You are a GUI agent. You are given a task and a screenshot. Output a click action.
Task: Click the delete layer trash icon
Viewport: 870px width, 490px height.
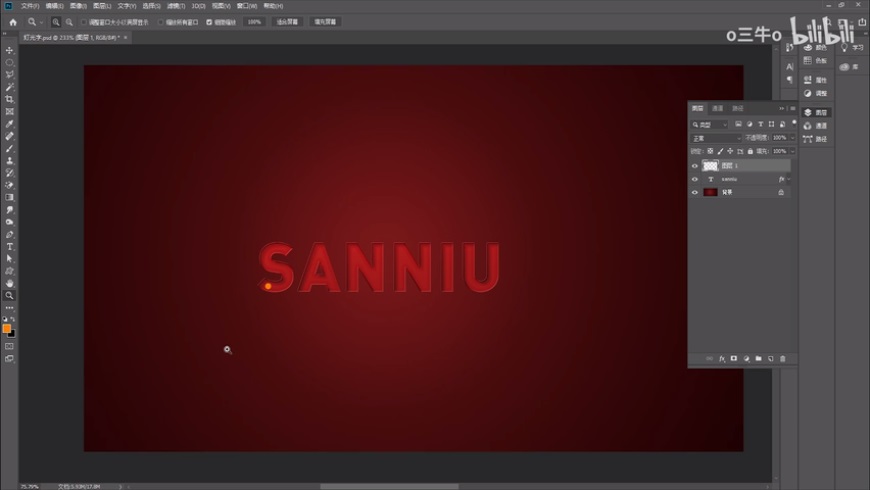[x=783, y=358]
